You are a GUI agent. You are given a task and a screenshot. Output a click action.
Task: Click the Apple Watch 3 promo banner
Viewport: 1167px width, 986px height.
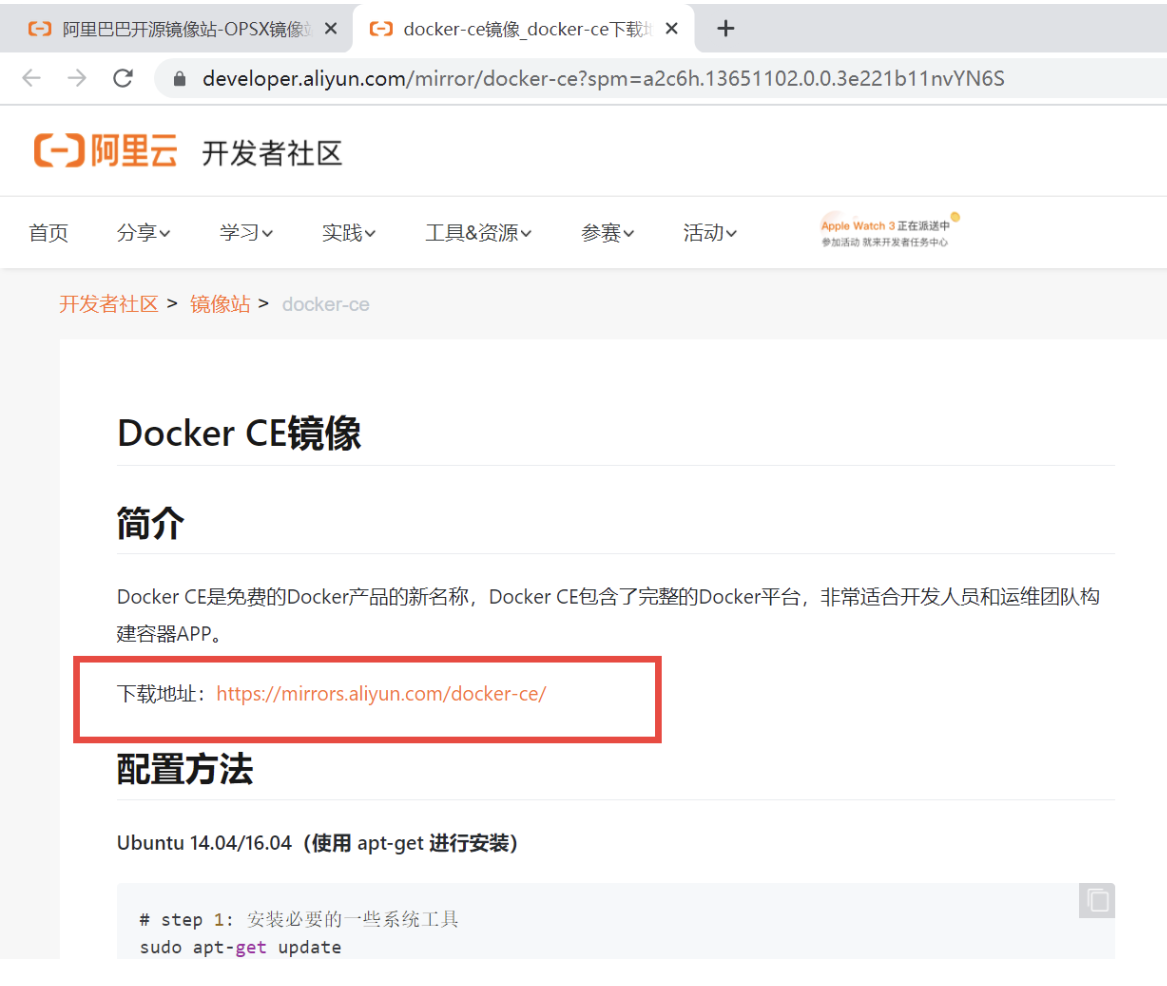tap(889, 231)
